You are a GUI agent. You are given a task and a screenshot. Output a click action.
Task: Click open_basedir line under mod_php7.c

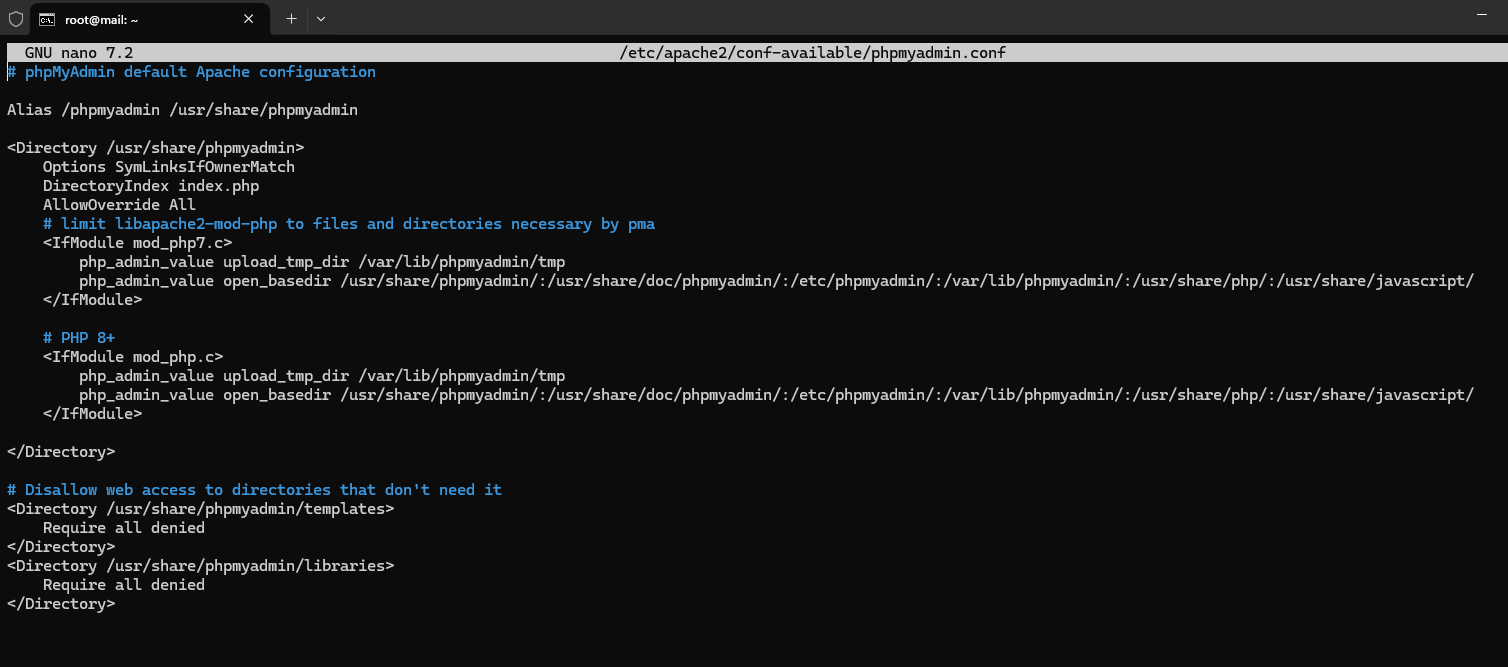[776, 281]
